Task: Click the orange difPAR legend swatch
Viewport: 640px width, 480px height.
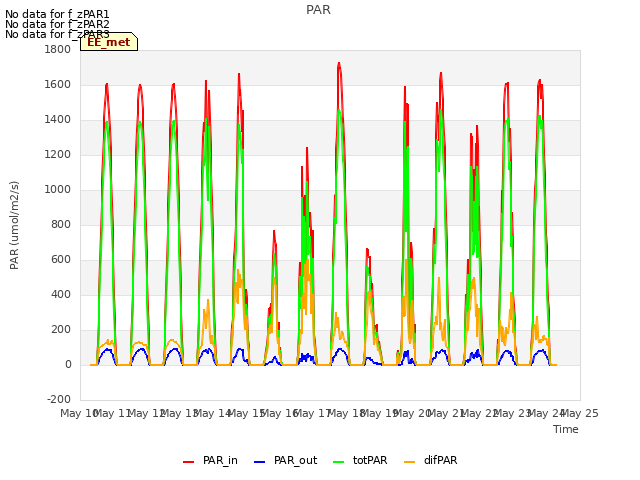Action: pos(409,462)
